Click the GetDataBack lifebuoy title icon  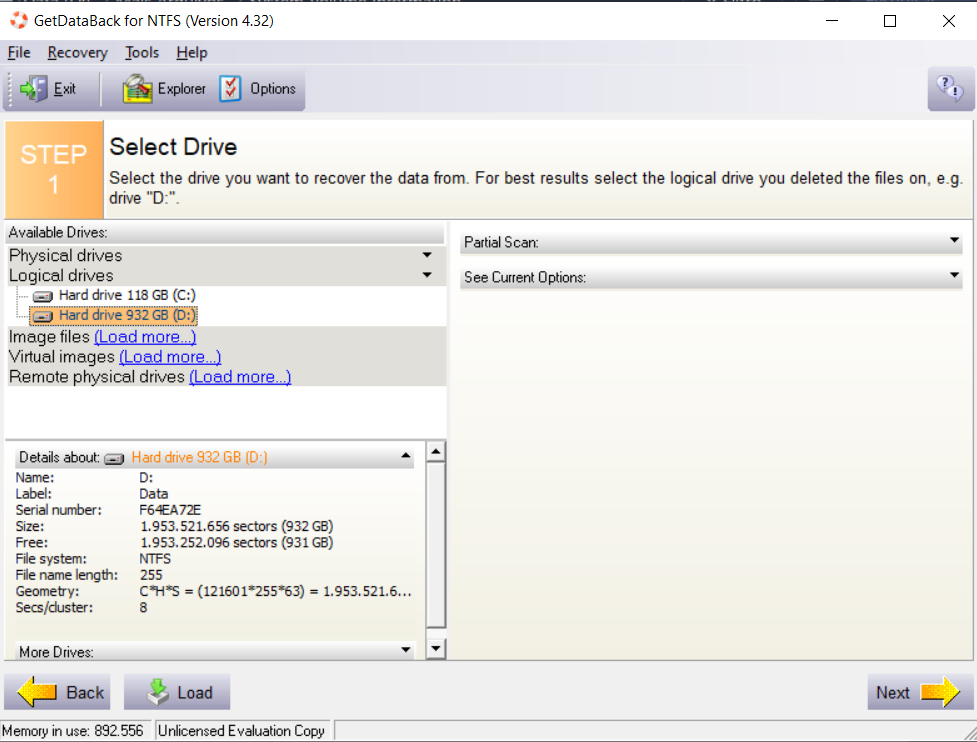(x=19, y=21)
